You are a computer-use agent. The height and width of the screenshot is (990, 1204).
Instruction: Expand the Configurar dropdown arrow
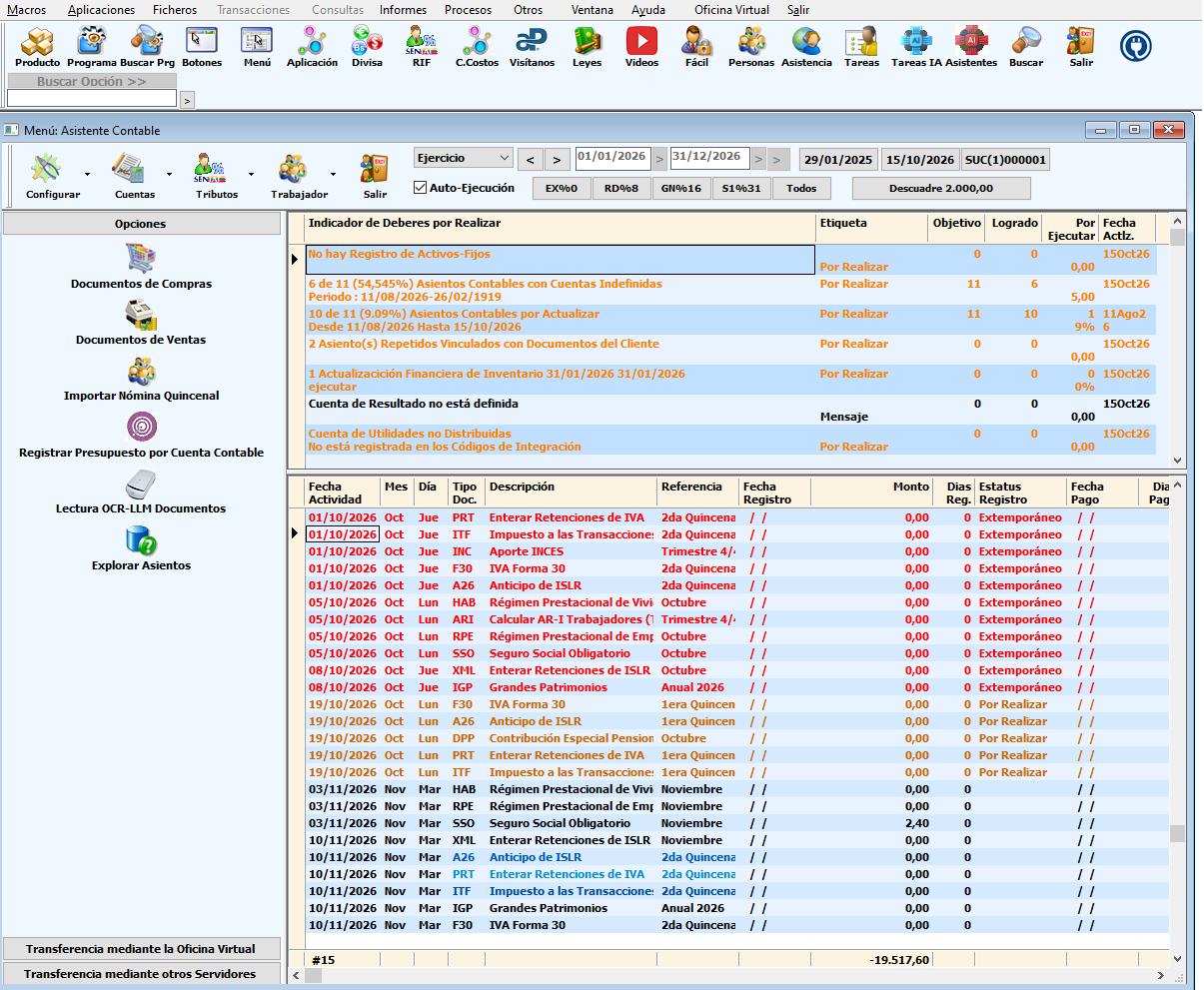click(x=87, y=175)
